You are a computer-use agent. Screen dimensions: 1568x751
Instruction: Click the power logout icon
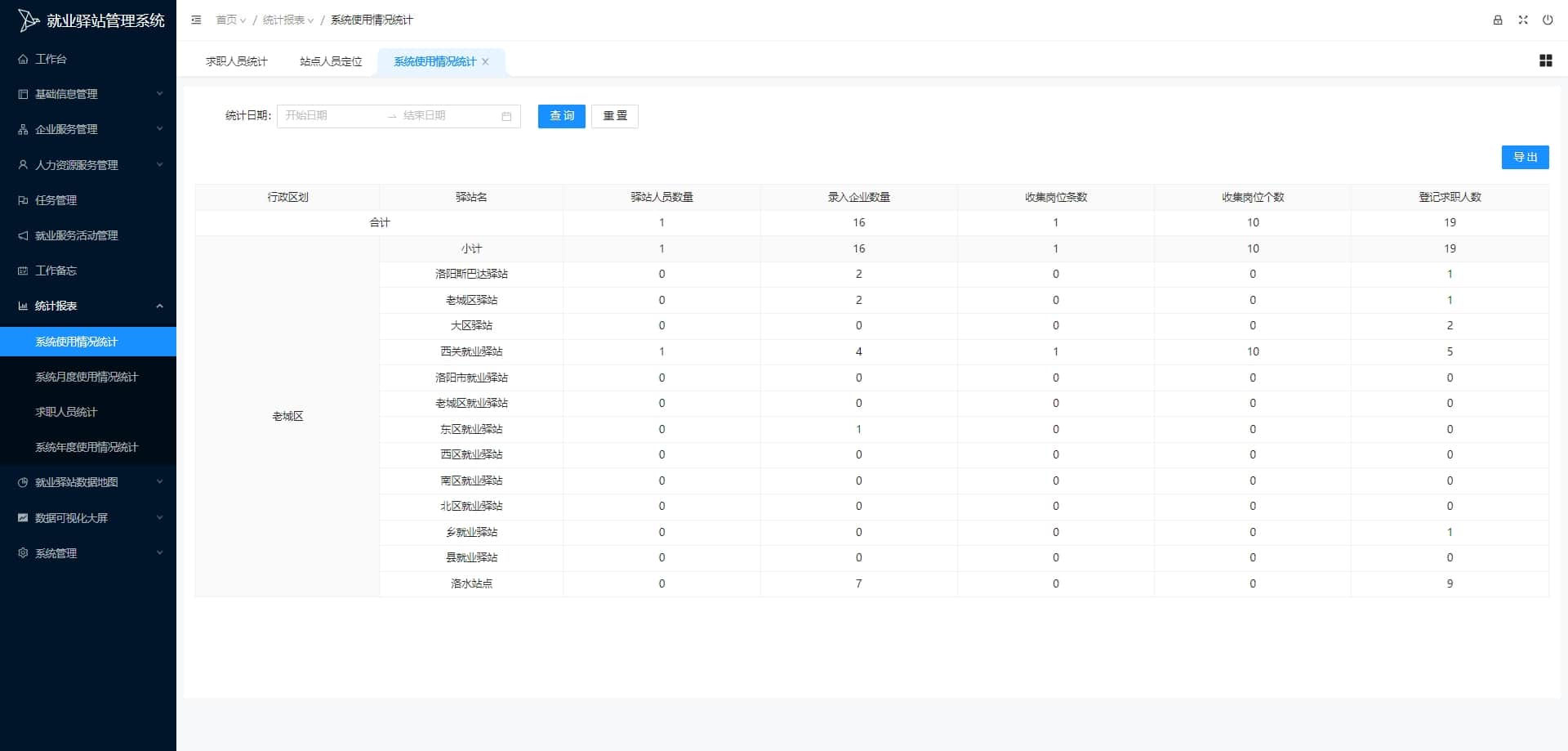[x=1548, y=20]
